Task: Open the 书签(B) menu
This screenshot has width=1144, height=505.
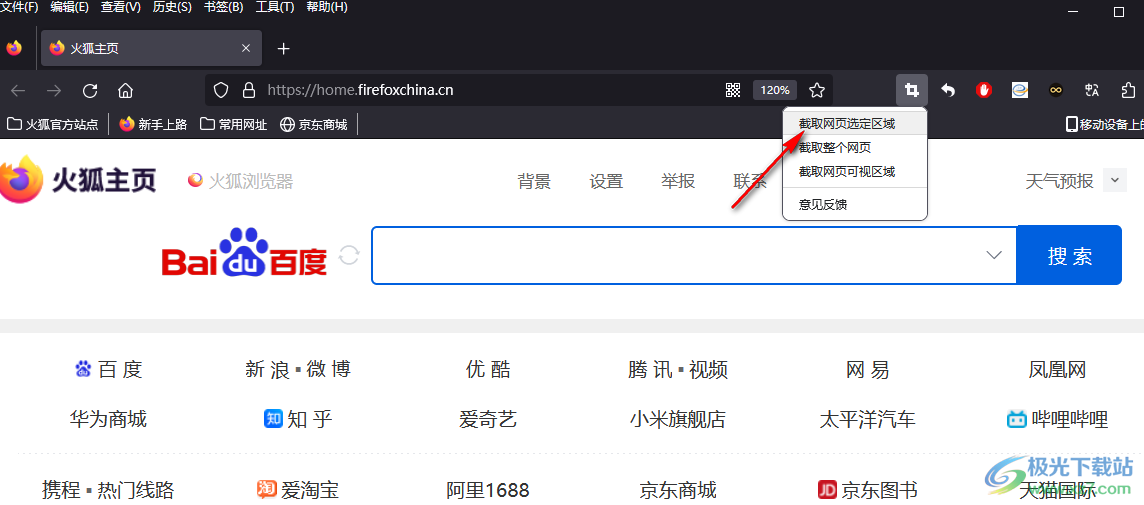Action: tap(223, 7)
